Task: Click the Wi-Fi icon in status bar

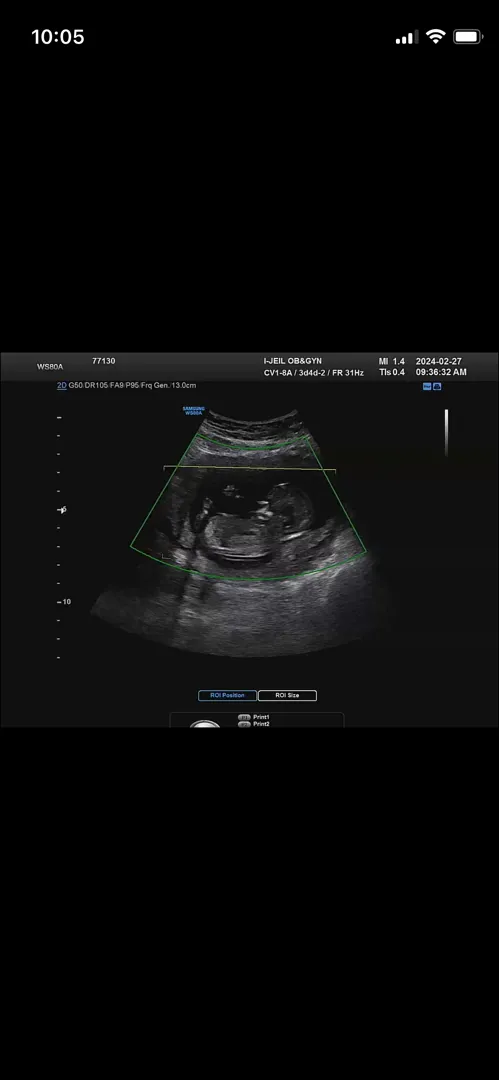Action: pos(436,37)
